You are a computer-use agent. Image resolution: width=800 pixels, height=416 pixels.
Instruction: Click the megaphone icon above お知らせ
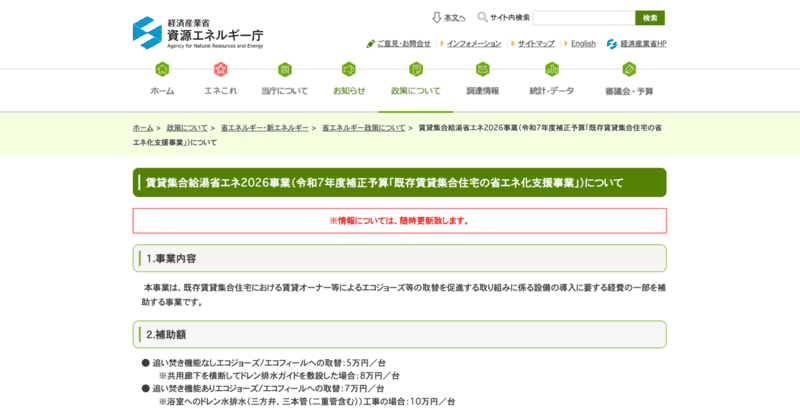tap(349, 69)
